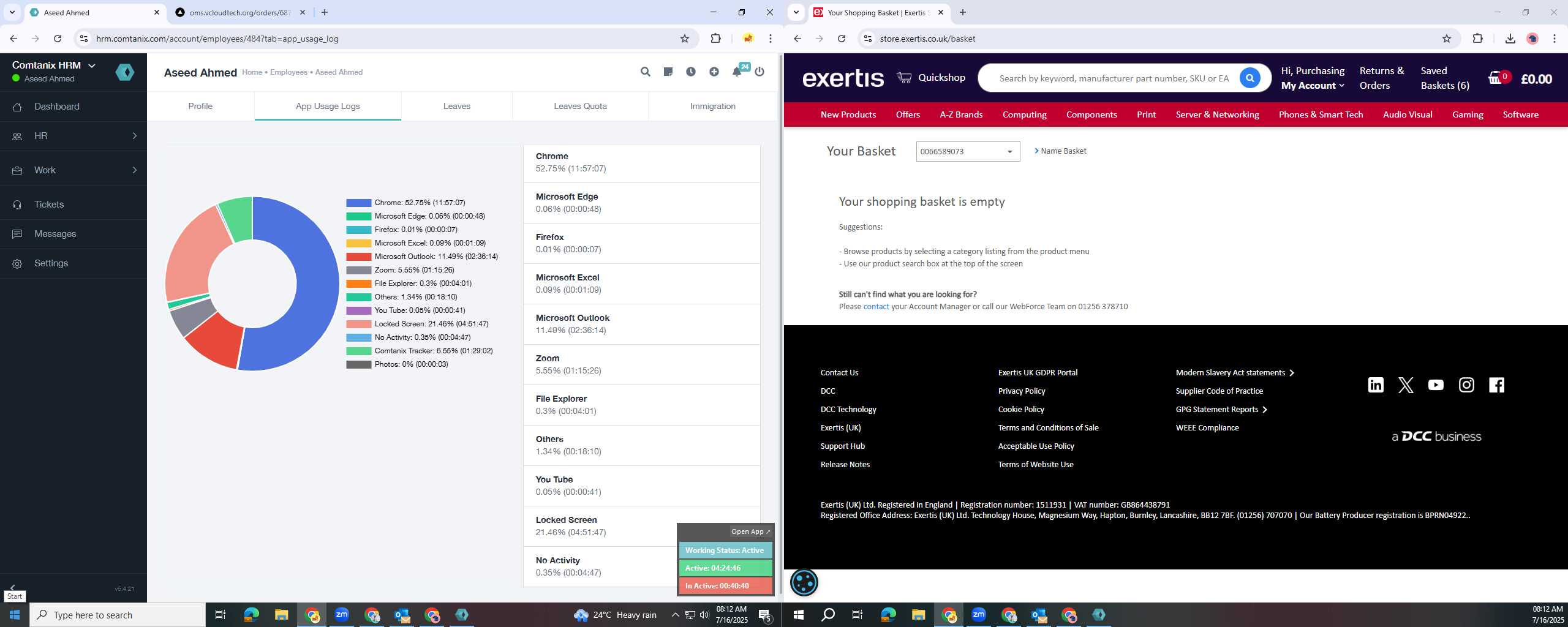The height and width of the screenshot is (627, 1568).
Task: Show hidden system tray icons
Action: point(675,615)
